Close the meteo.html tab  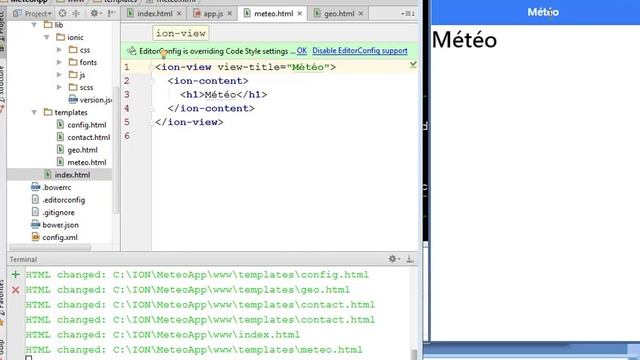[x=300, y=13]
